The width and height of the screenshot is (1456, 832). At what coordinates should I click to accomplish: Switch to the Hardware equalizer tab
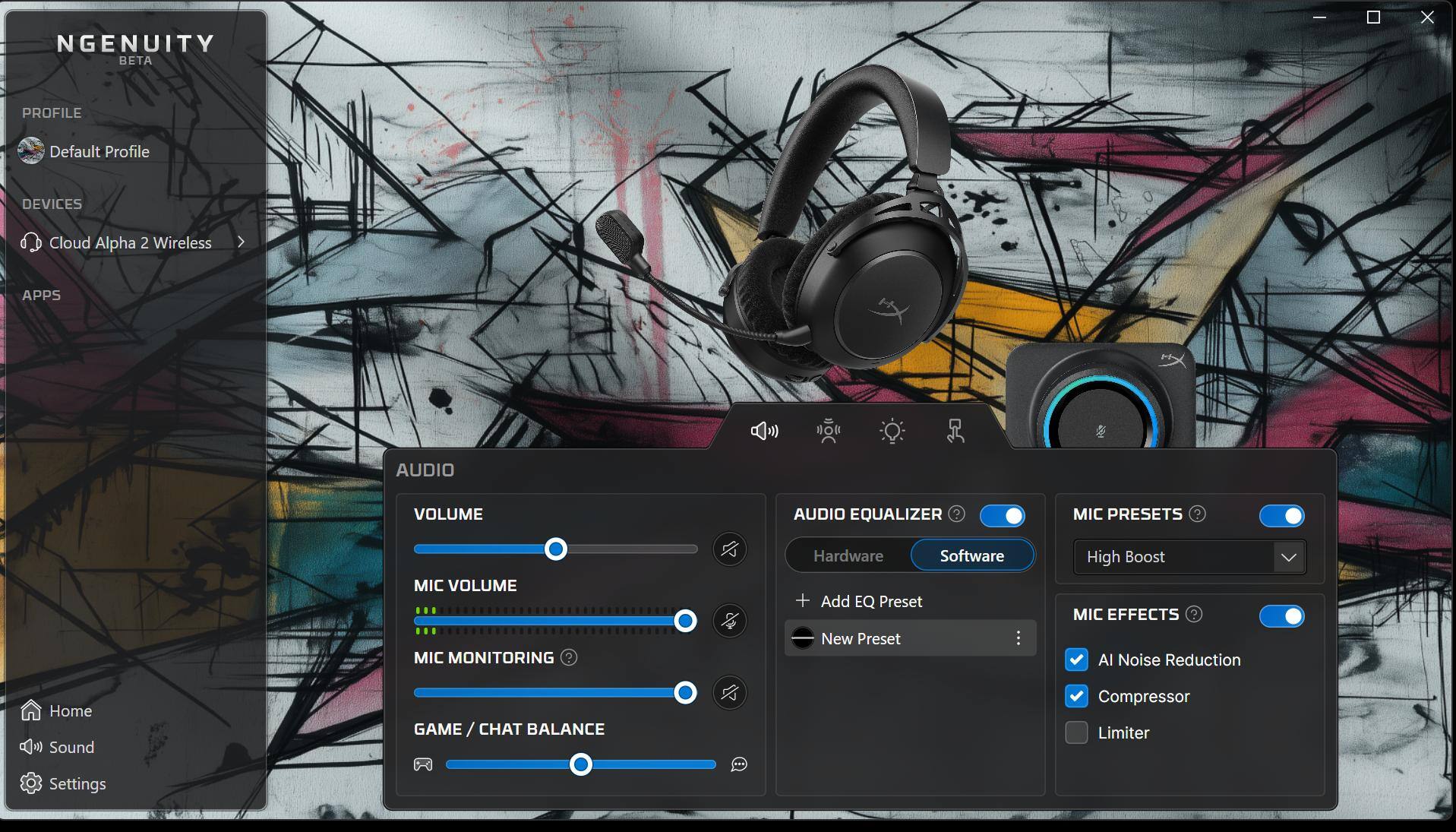[x=848, y=555]
